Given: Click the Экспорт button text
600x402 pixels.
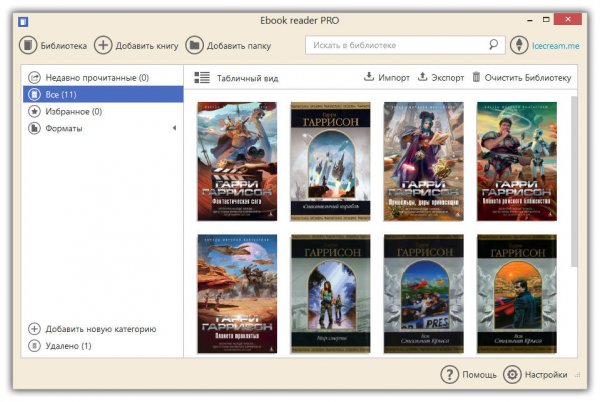Looking at the screenshot, I should click(x=448, y=78).
